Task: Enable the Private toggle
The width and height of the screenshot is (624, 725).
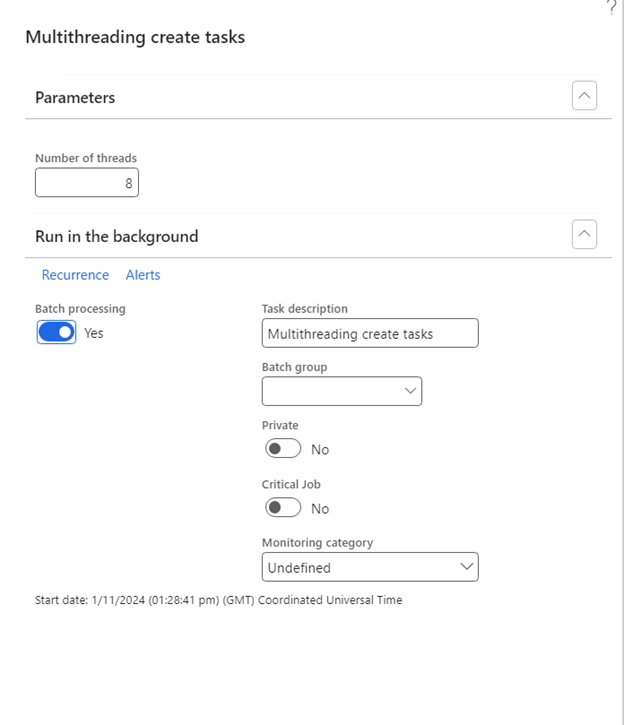Action: 283,449
